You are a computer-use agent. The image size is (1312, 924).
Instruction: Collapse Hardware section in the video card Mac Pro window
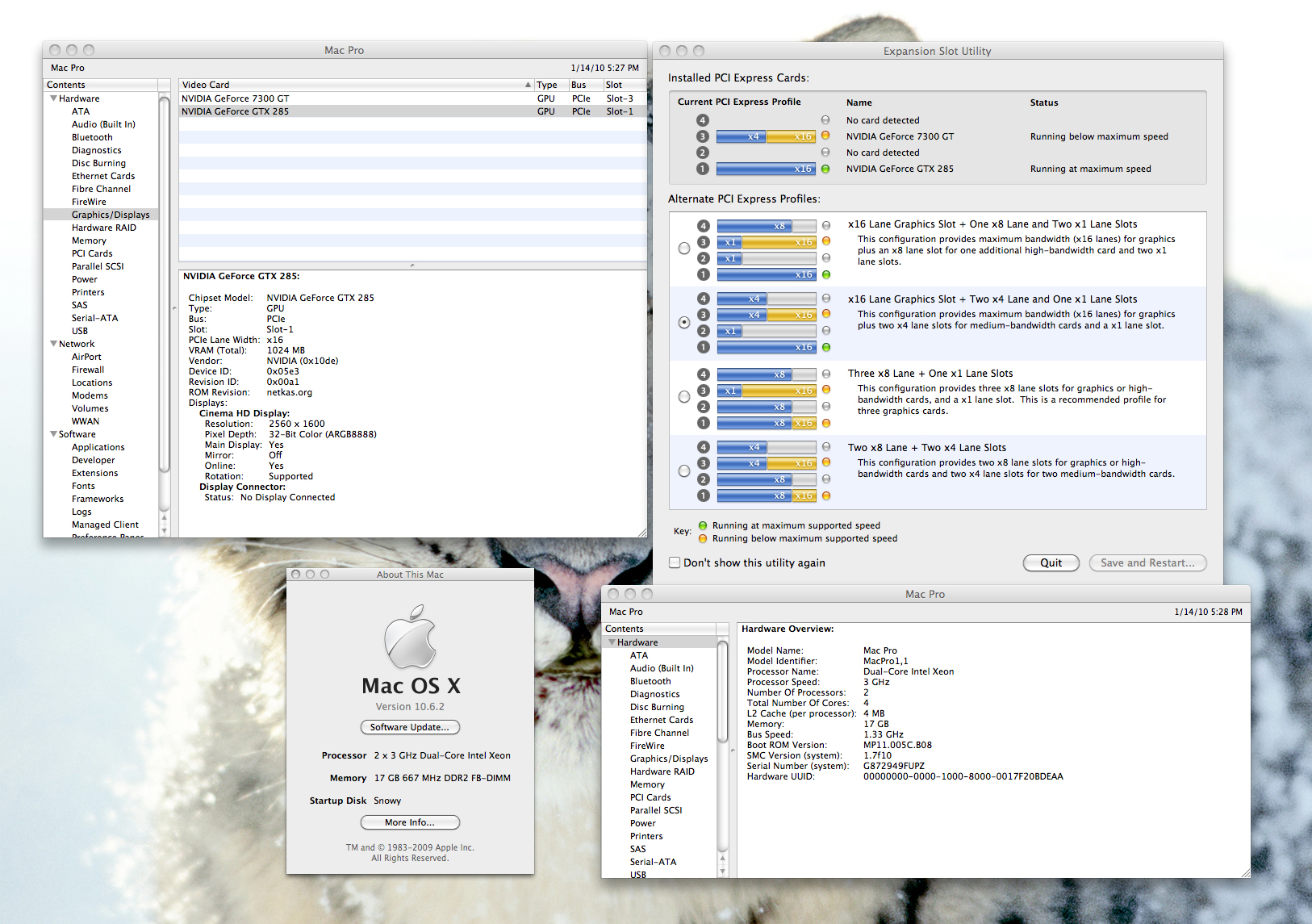[x=53, y=98]
